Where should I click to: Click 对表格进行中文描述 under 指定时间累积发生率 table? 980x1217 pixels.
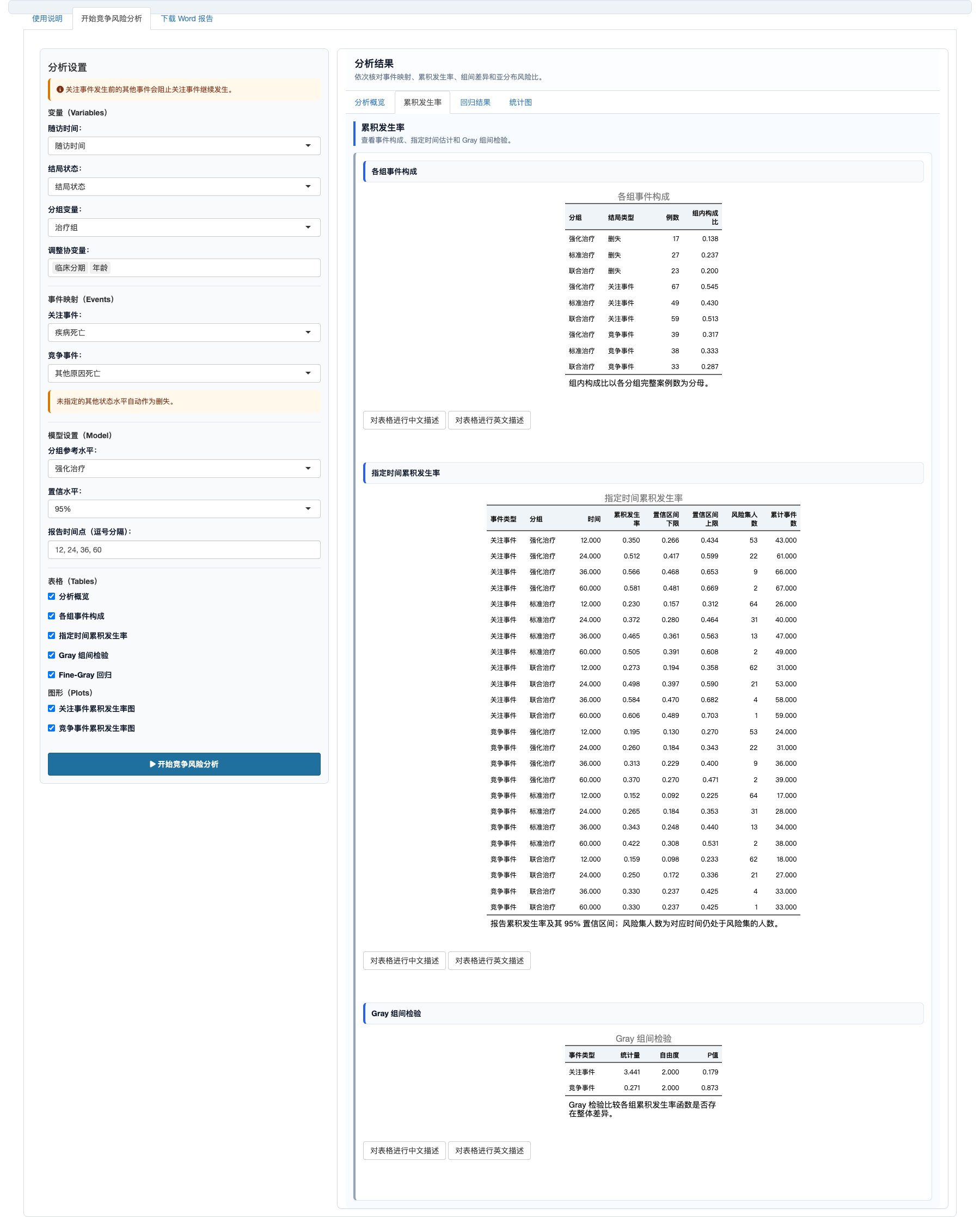point(404,960)
